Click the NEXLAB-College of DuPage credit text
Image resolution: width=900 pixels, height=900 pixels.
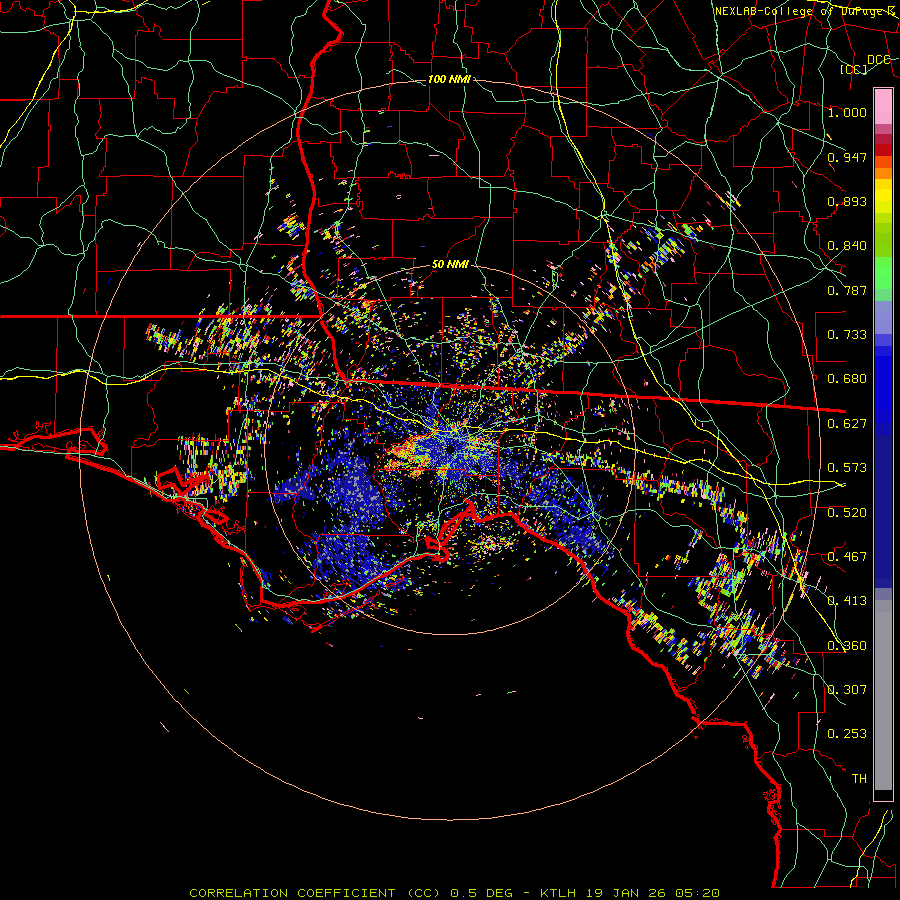[x=806, y=11]
